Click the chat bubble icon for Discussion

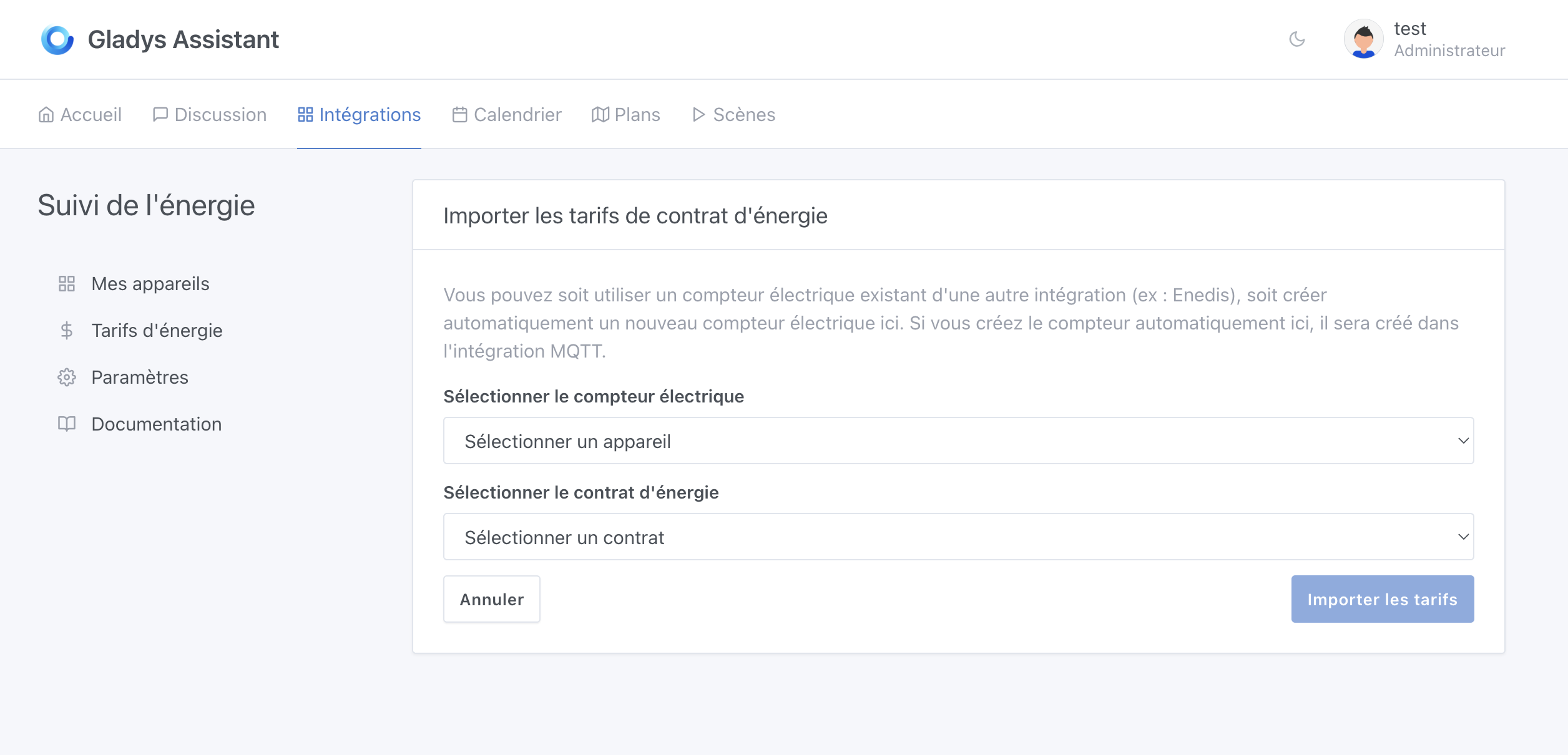(160, 115)
